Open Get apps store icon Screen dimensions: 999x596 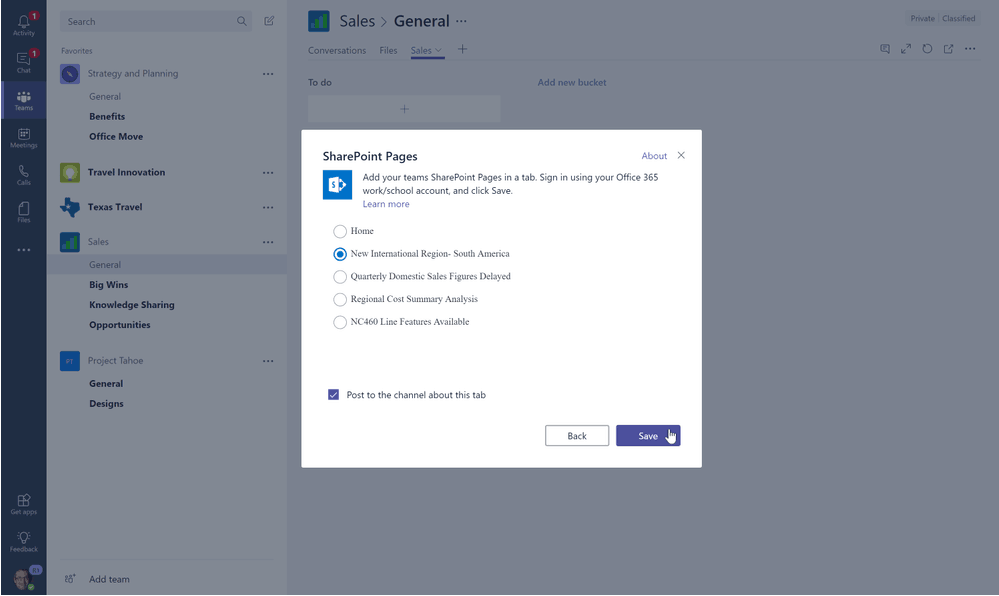pyautogui.click(x=24, y=504)
